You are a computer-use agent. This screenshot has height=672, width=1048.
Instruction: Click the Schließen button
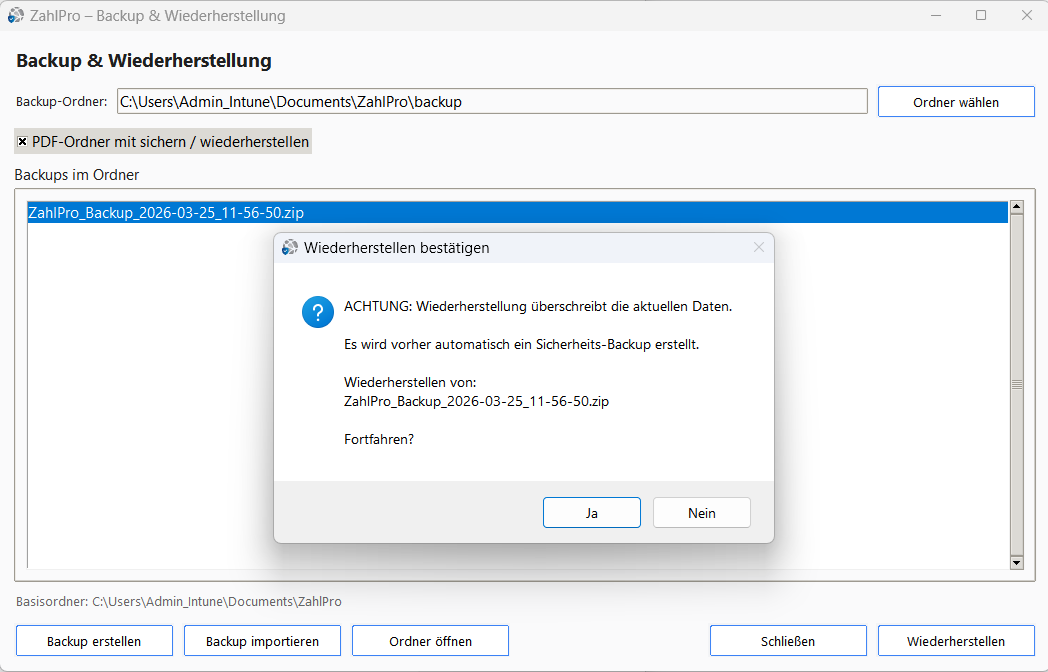click(x=788, y=640)
